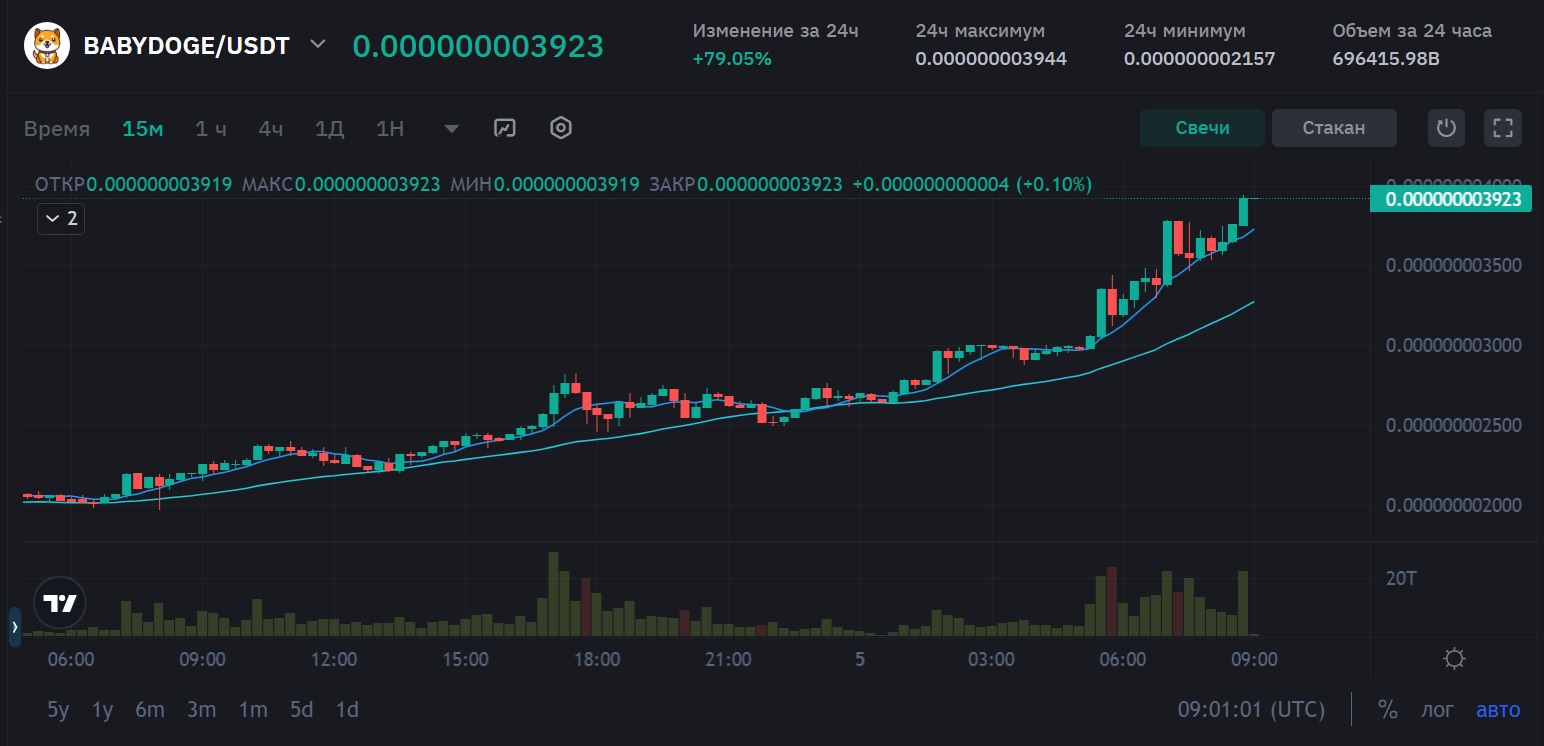Toggle auto scale авто
Image resolution: width=1544 pixels, height=746 pixels.
(1498, 710)
